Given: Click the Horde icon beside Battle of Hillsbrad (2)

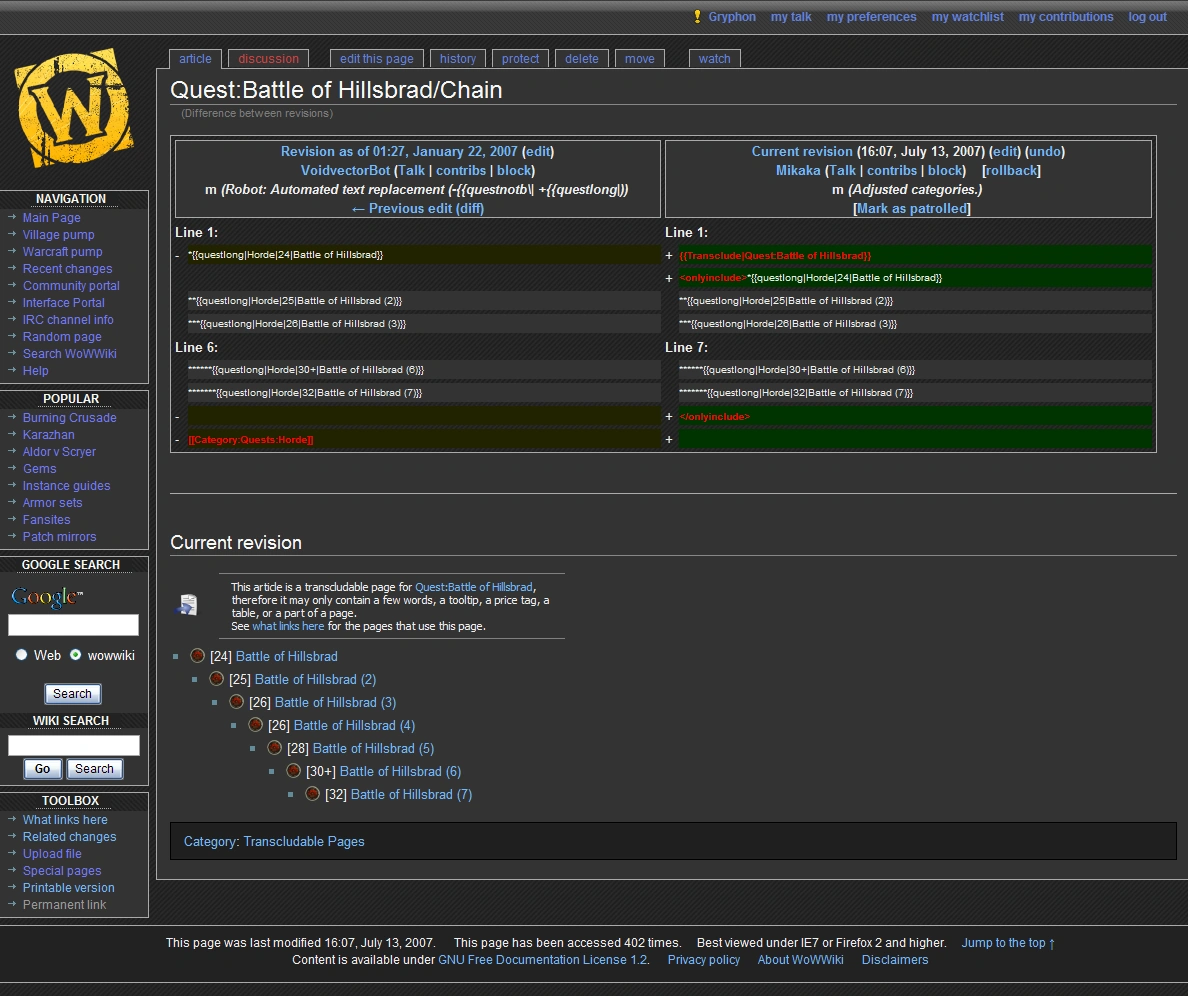Looking at the screenshot, I should pyautogui.click(x=217, y=679).
